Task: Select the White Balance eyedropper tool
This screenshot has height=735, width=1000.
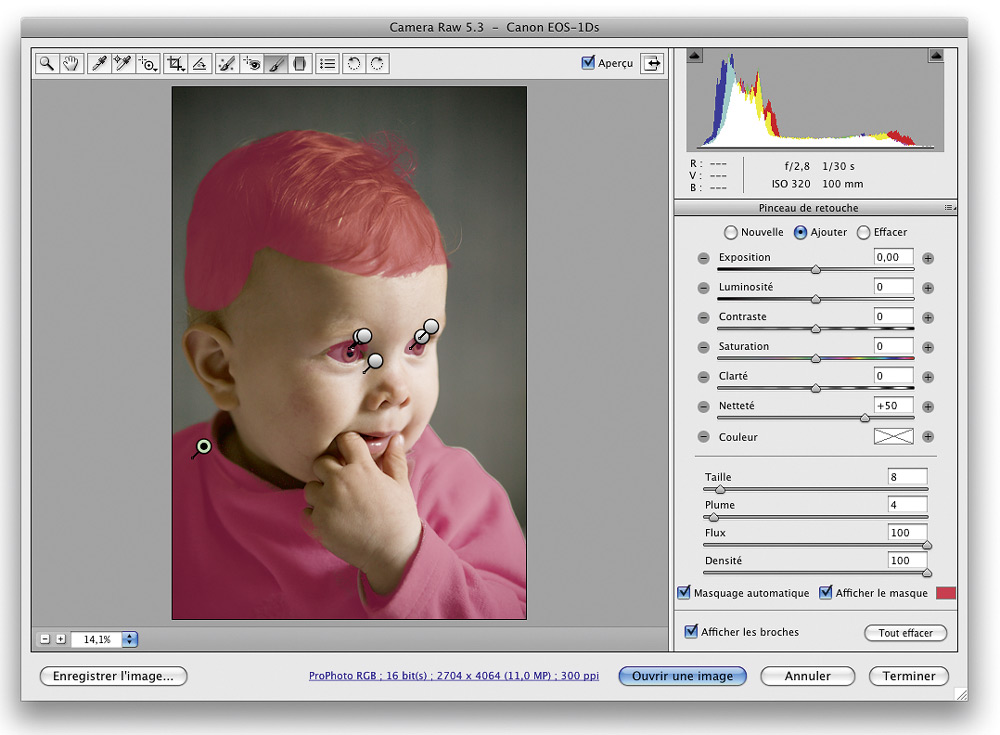Action: point(99,63)
